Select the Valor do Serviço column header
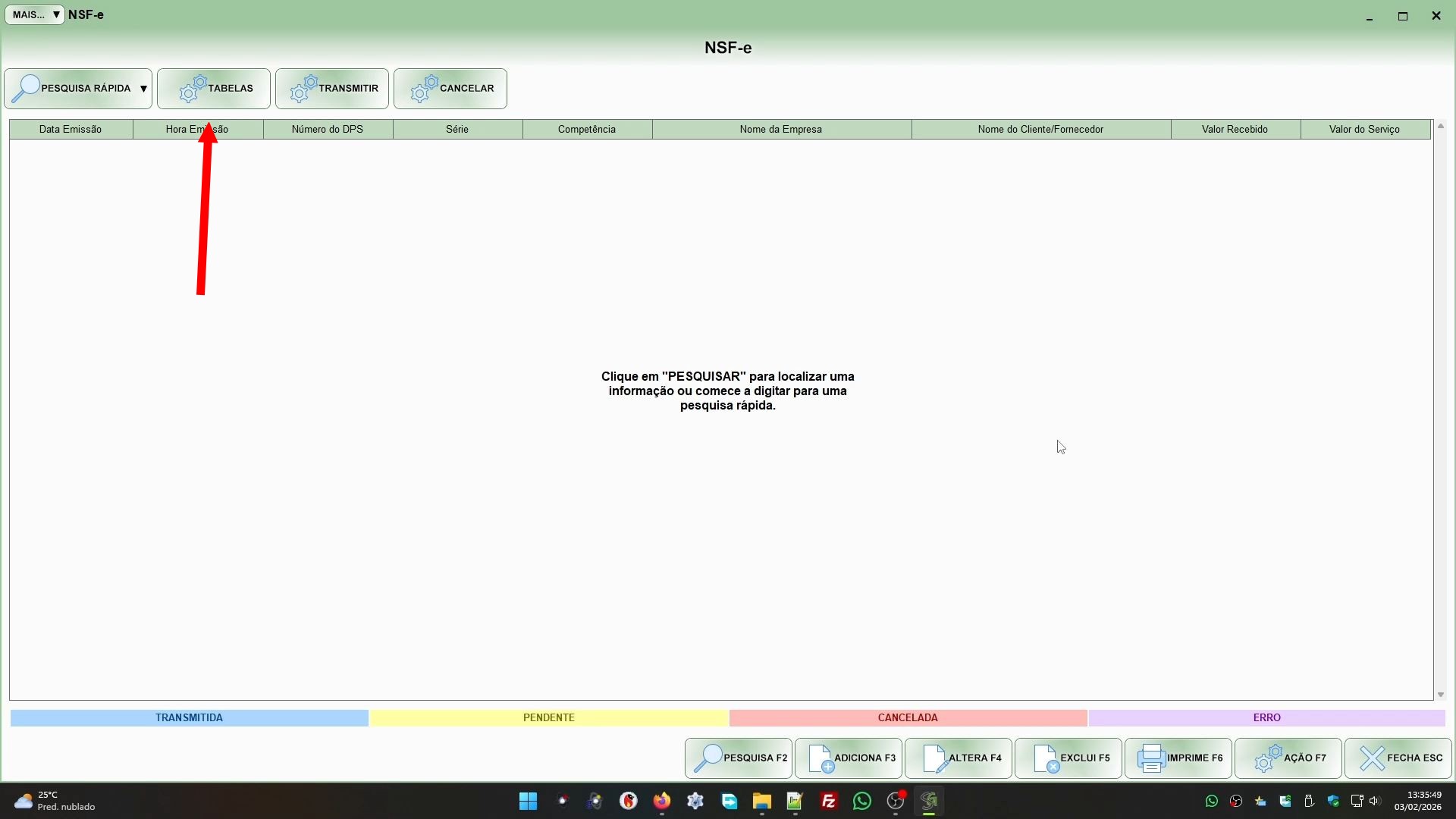Viewport: 1456px width, 819px height. [1364, 129]
